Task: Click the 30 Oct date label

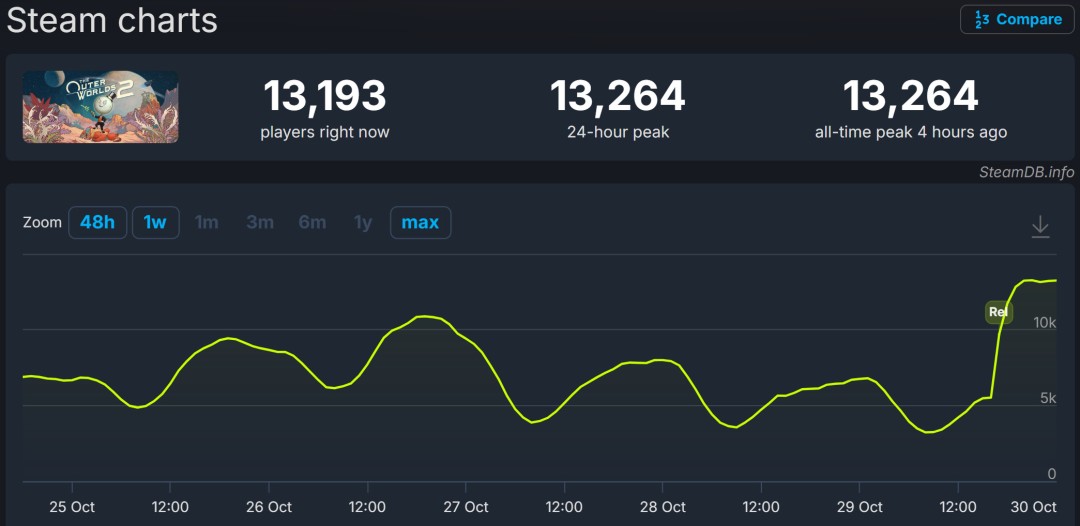Action: coord(1033,507)
